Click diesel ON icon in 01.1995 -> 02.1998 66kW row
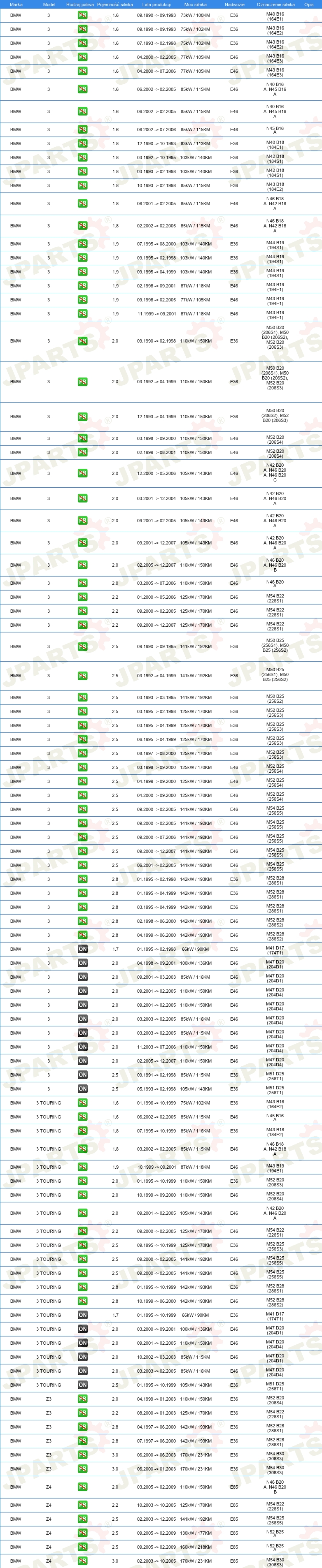This screenshot has height=1568, width=322. [x=82, y=949]
